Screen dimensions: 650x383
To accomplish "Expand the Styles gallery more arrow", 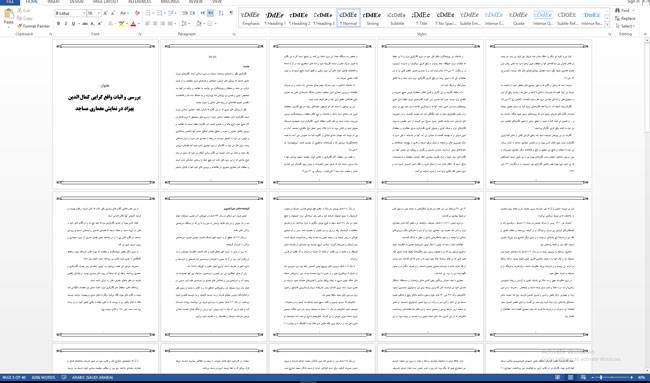I will point(607,25).
